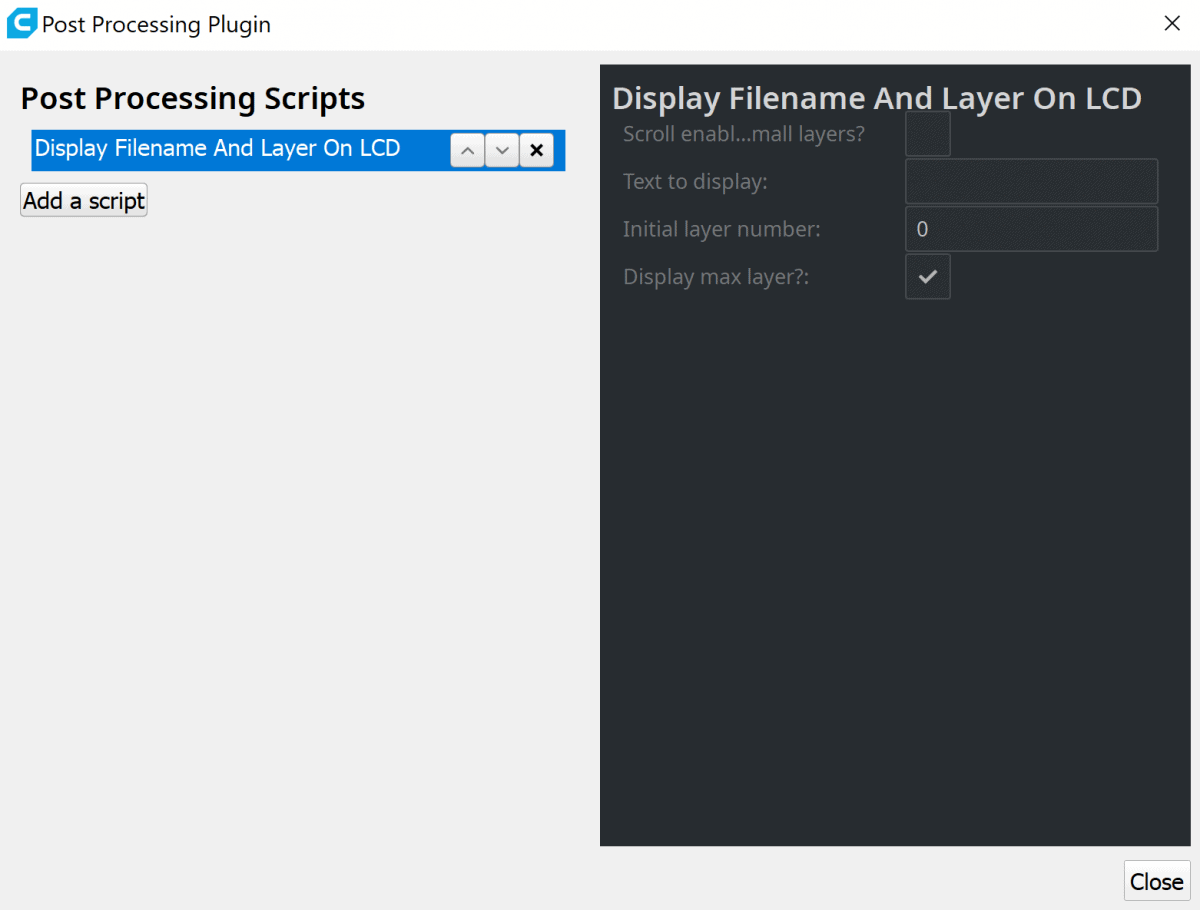Click the Initial layer number label

pyautogui.click(x=721, y=229)
